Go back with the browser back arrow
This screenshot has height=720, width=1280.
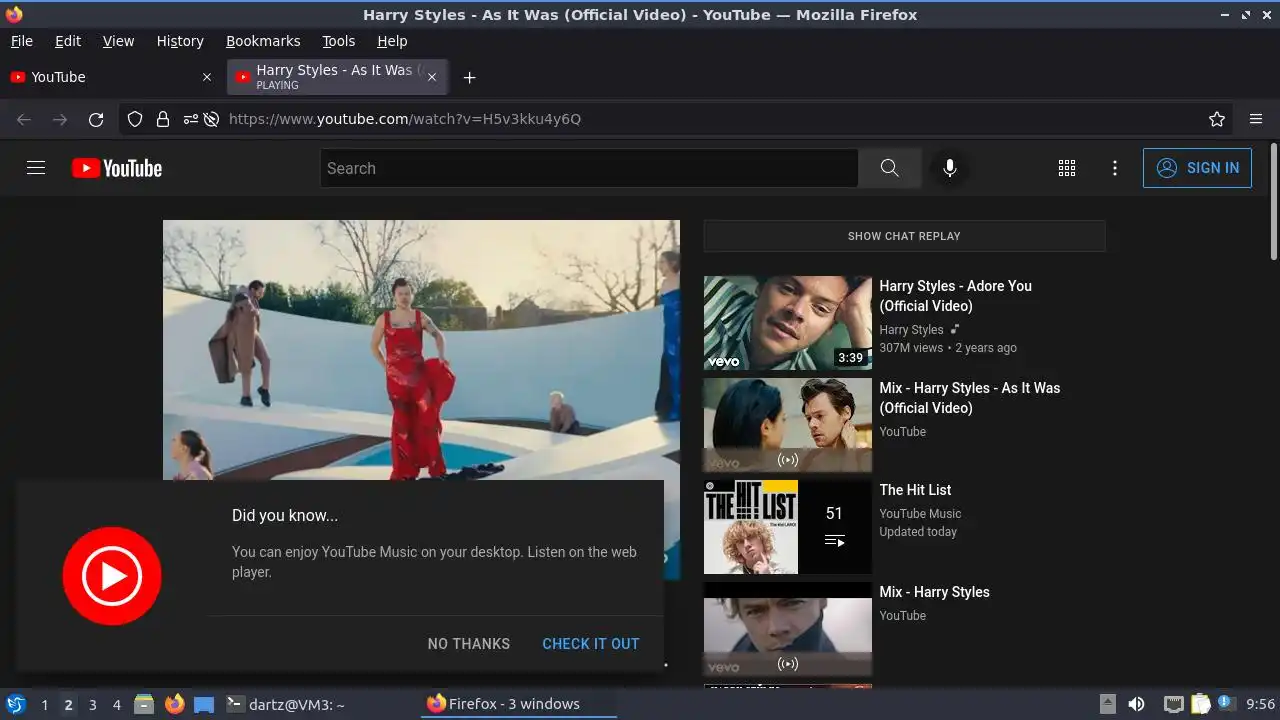pos(24,119)
